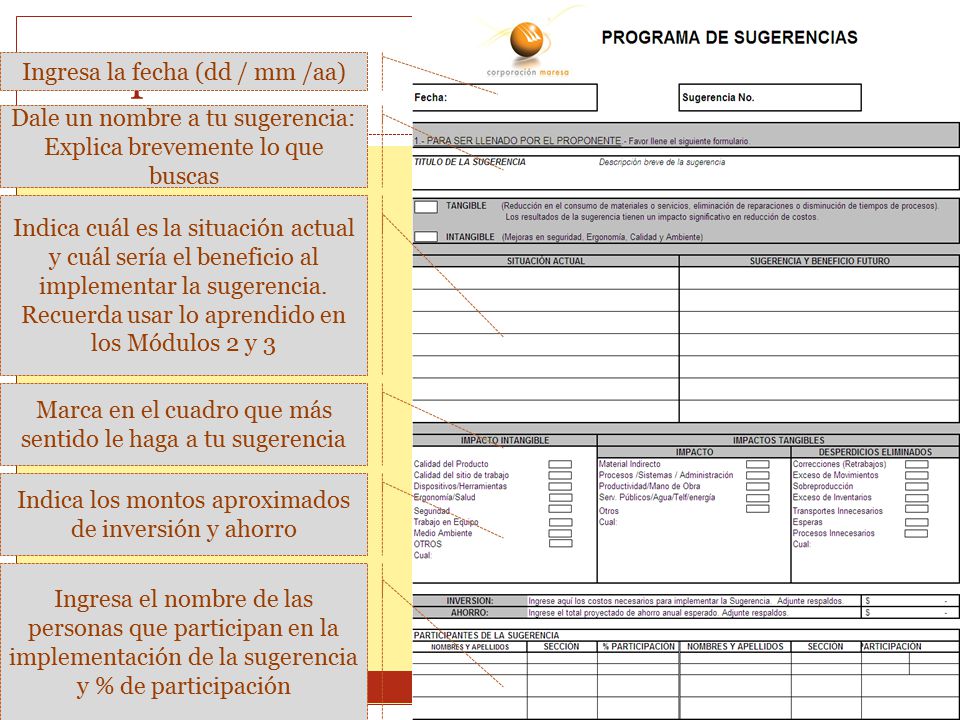960x720 pixels.
Task: Check the OTROS box under Impacto Intangible
Action: pyautogui.click(x=560, y=543)
